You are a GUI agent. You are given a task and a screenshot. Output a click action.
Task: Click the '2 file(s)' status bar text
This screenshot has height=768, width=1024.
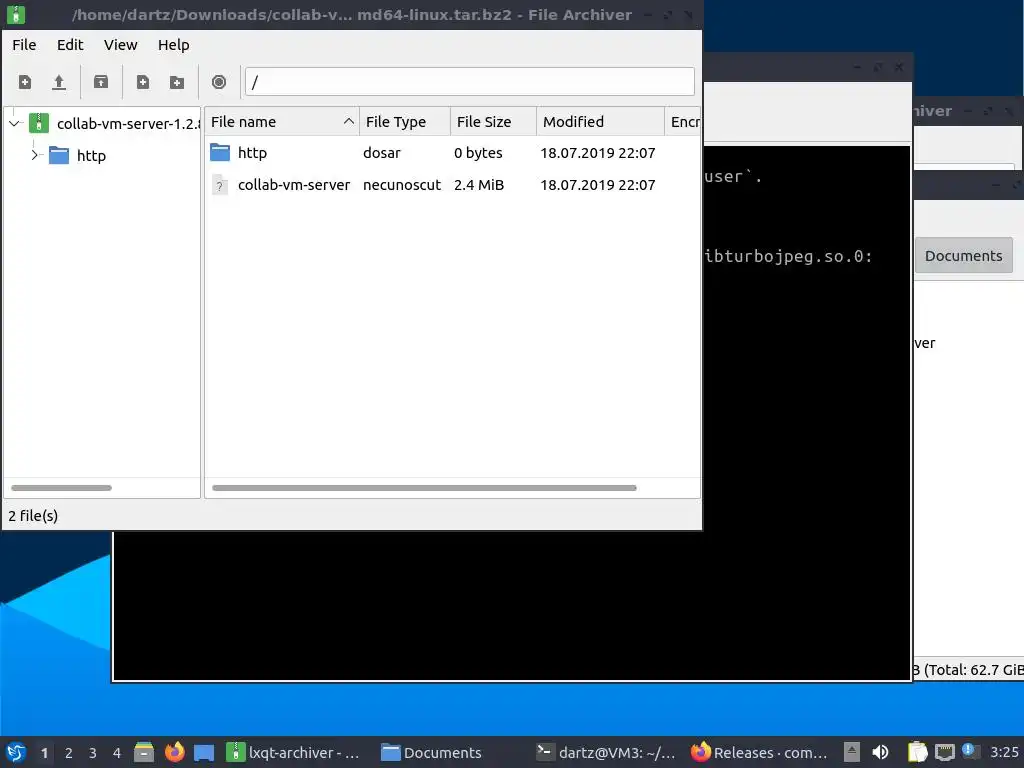tap(33, 516)
